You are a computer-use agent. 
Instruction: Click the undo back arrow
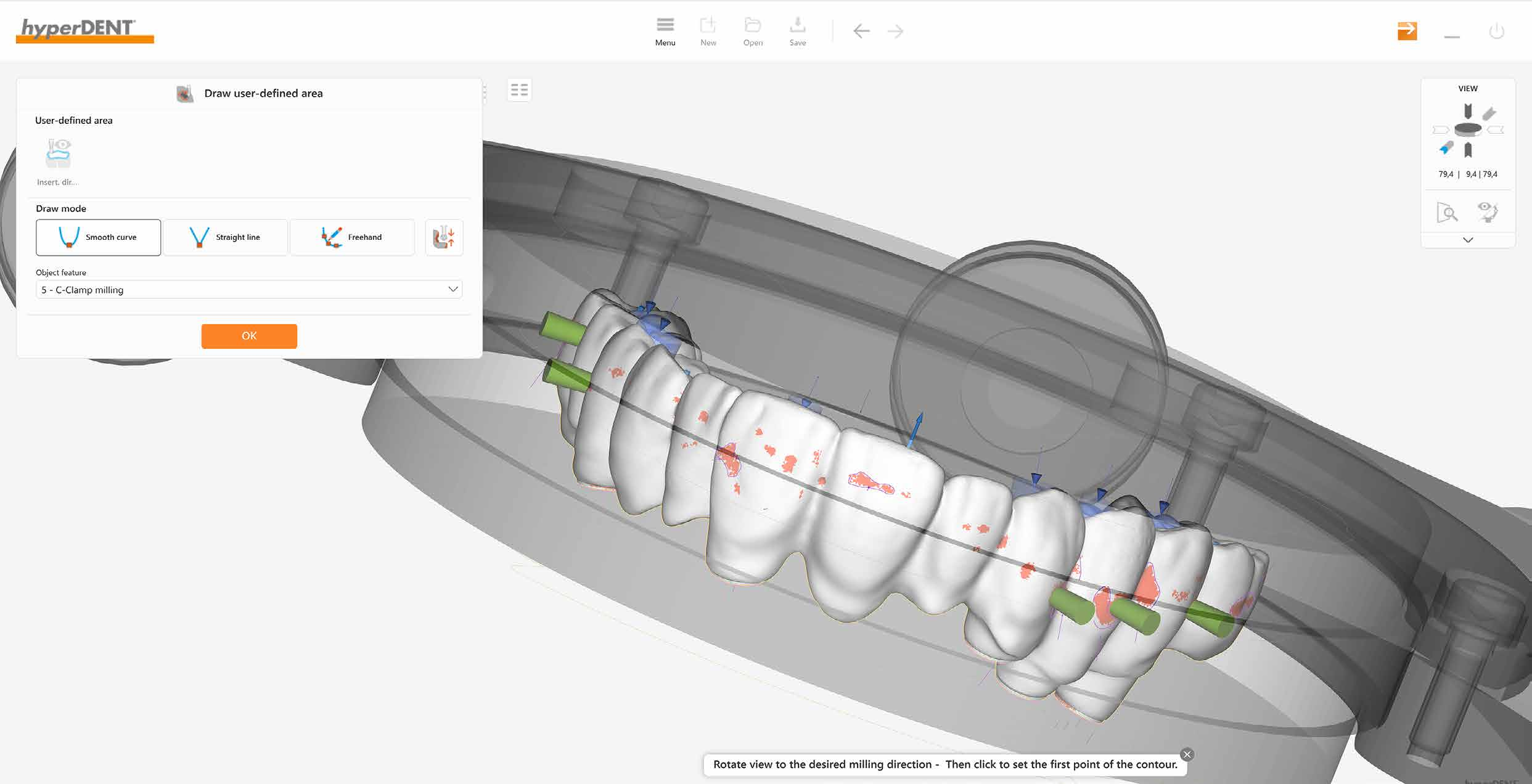click(861, 31)
